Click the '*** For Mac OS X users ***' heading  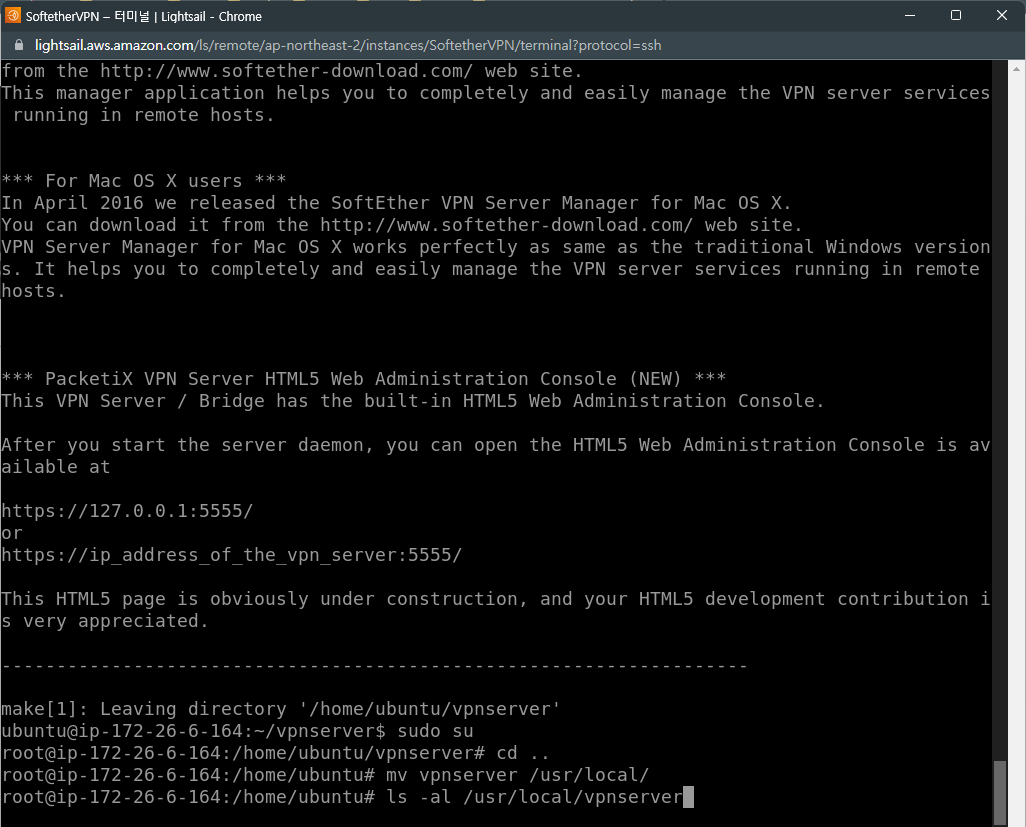pos(143,181)
